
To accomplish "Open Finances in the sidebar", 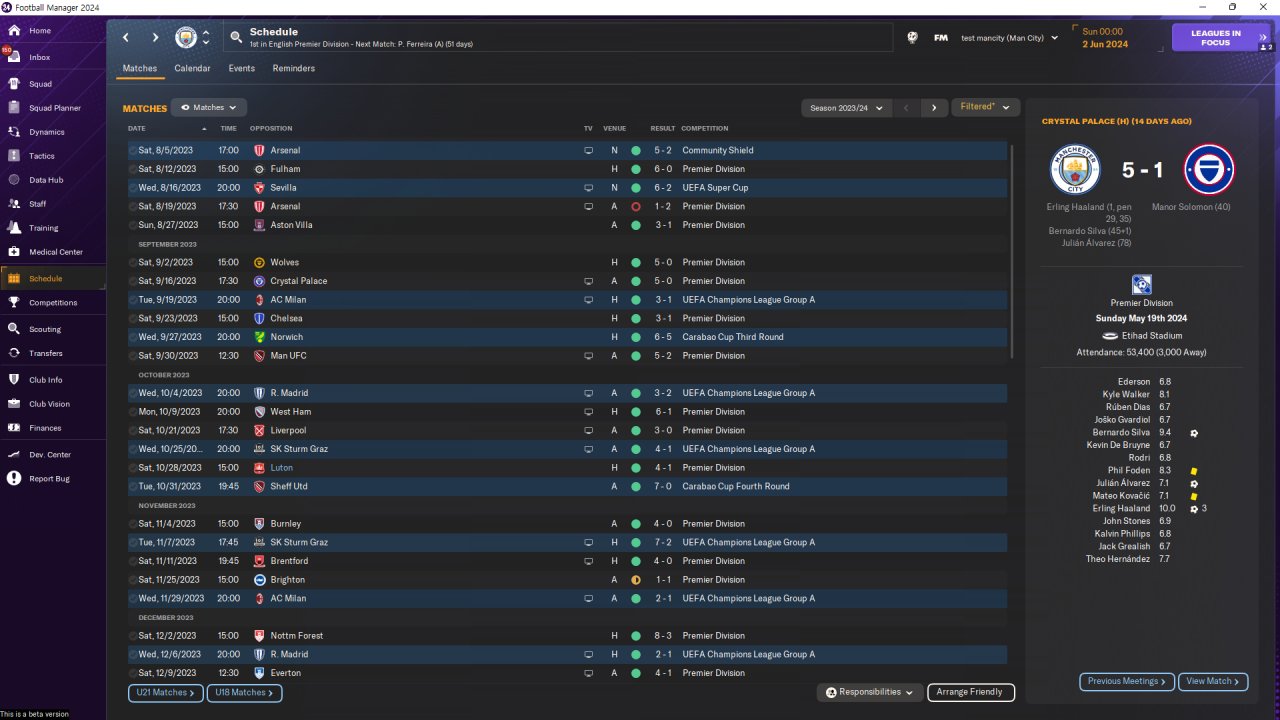I will pos(45,428).
